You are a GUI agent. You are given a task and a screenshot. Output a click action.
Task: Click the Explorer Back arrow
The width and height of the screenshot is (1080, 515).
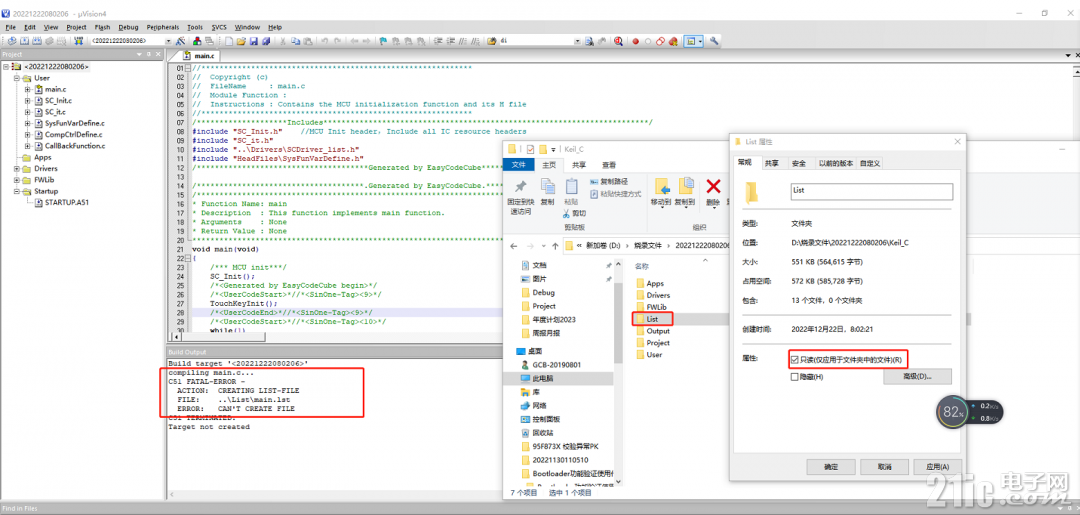(x=514, y=246)
